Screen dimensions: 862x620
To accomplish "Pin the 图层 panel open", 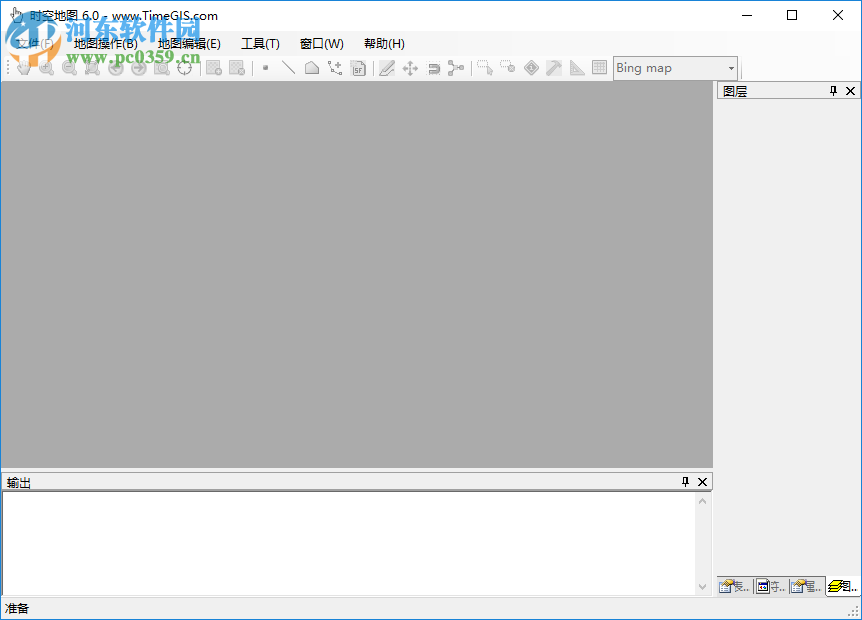I will pyautogui.click(x=832, y=90).
